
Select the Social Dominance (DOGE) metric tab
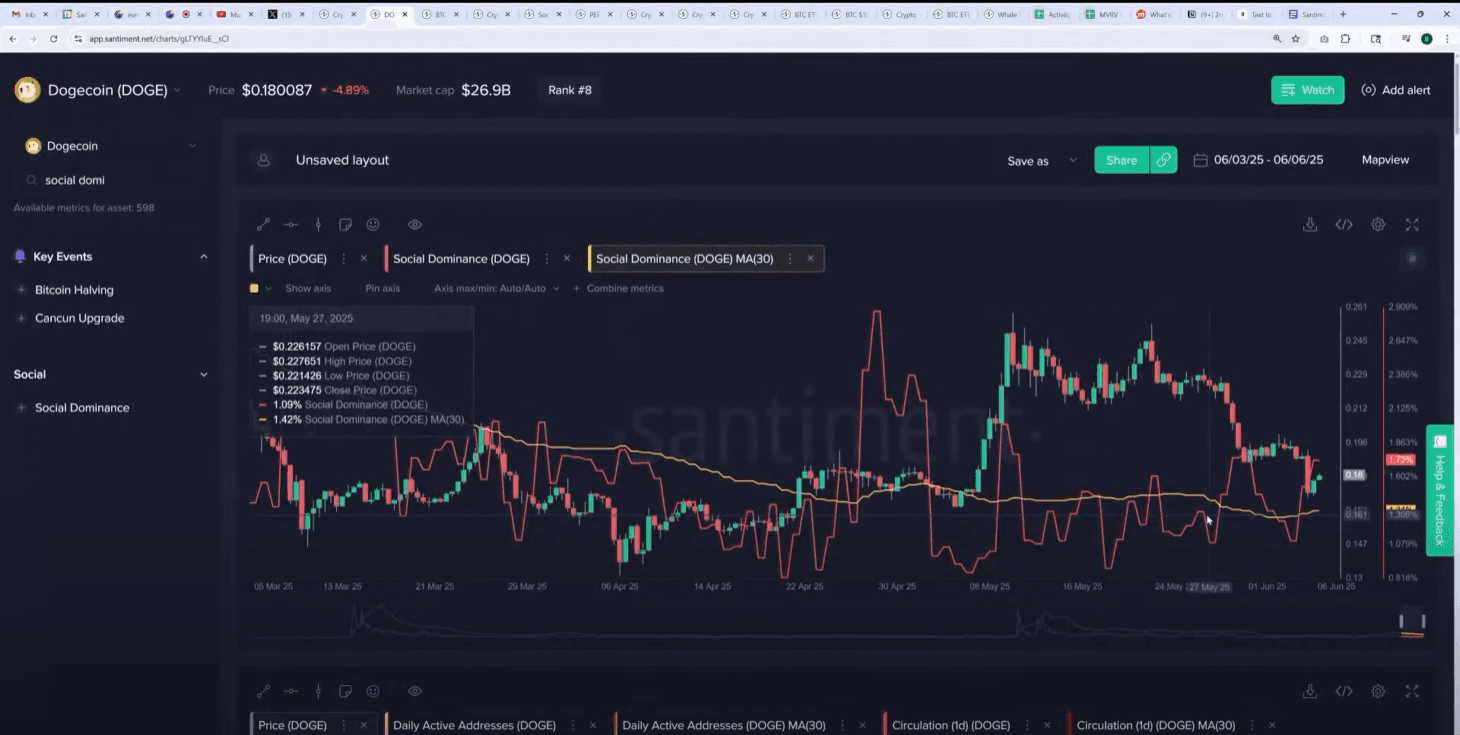coord(461,258)
